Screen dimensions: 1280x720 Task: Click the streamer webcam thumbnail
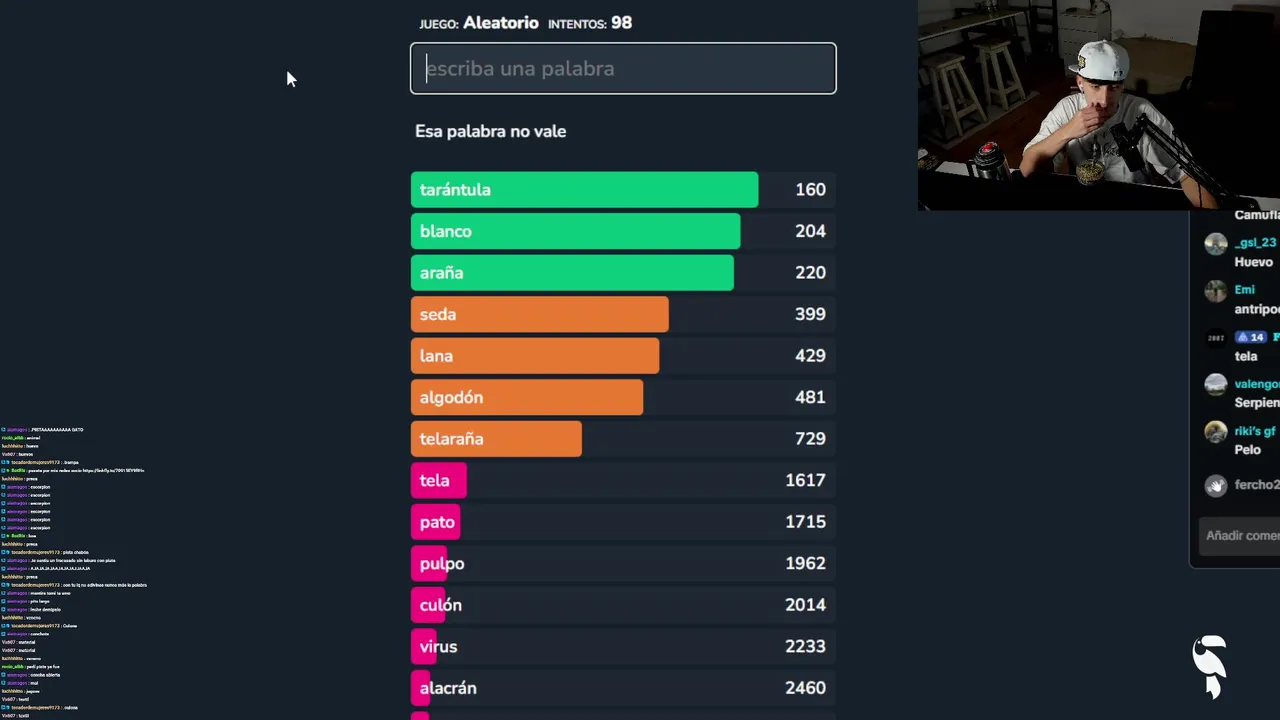[x=1098, y=105]
